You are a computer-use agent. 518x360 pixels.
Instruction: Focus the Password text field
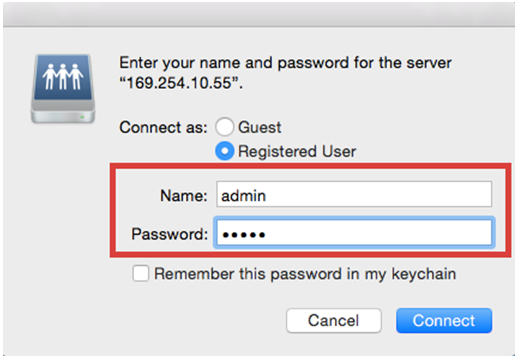click(x=354, y=232)
